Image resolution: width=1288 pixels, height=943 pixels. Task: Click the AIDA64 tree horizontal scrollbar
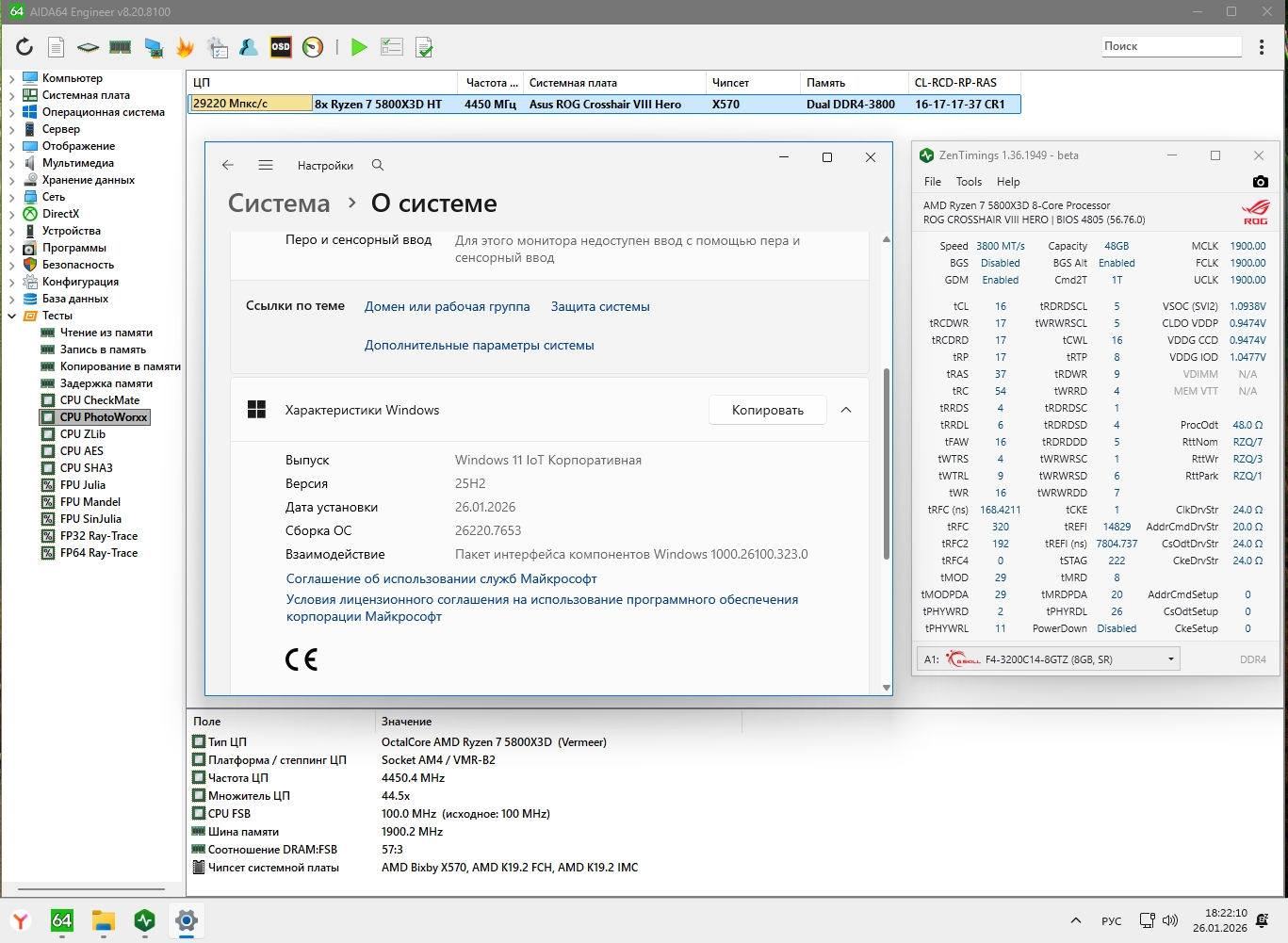tap(92, 888)
